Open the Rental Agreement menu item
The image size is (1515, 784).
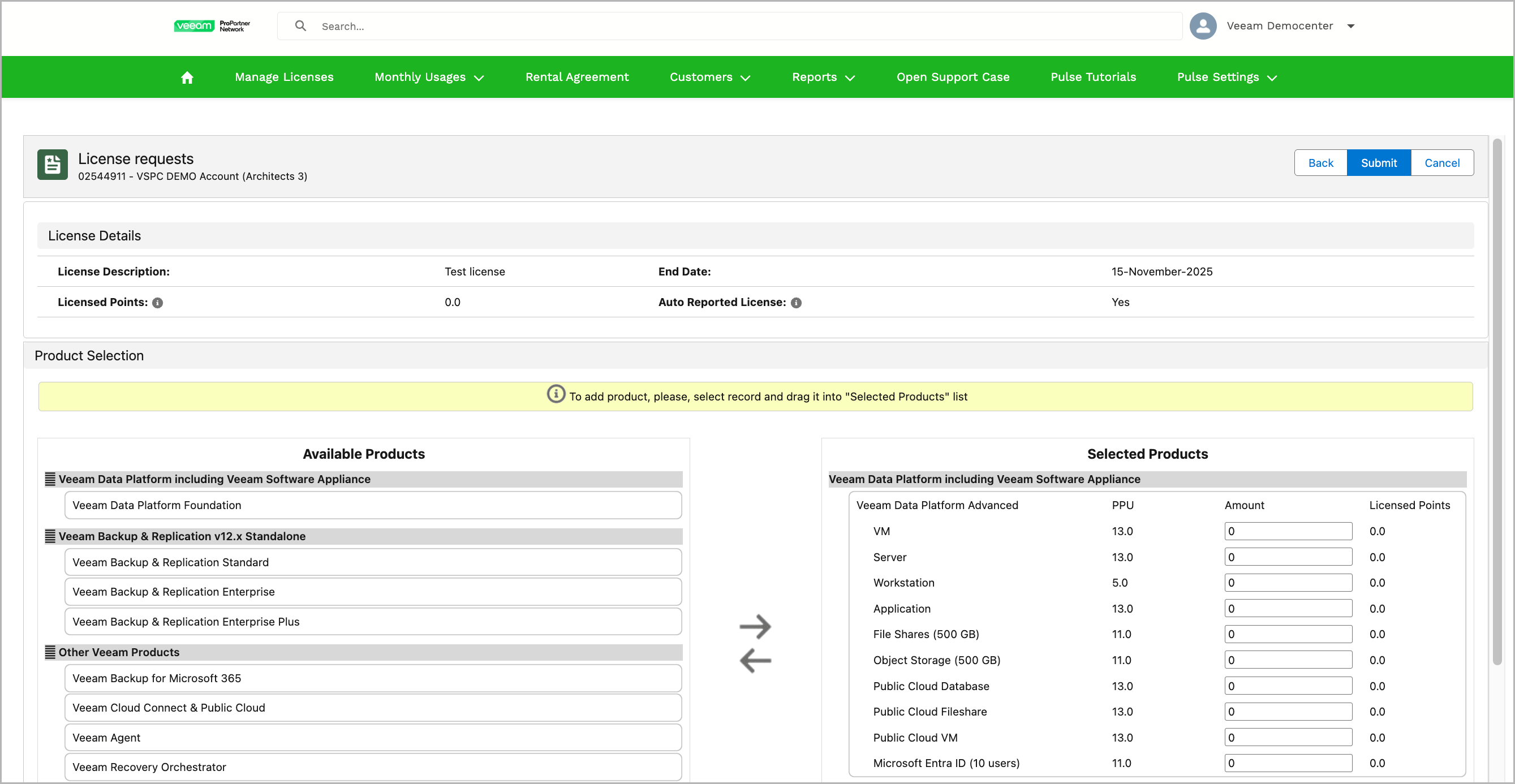(577, 76)
